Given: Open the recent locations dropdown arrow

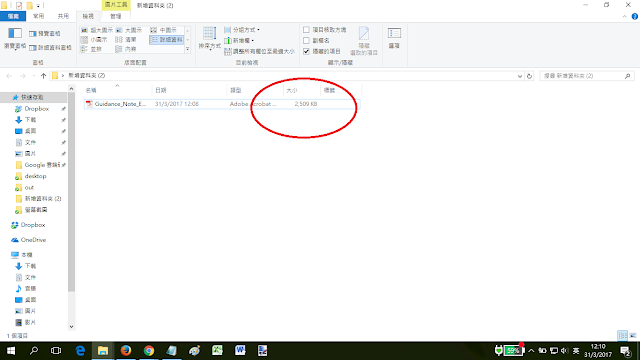Looking at the screenshot, I should (x=33, y=76).
